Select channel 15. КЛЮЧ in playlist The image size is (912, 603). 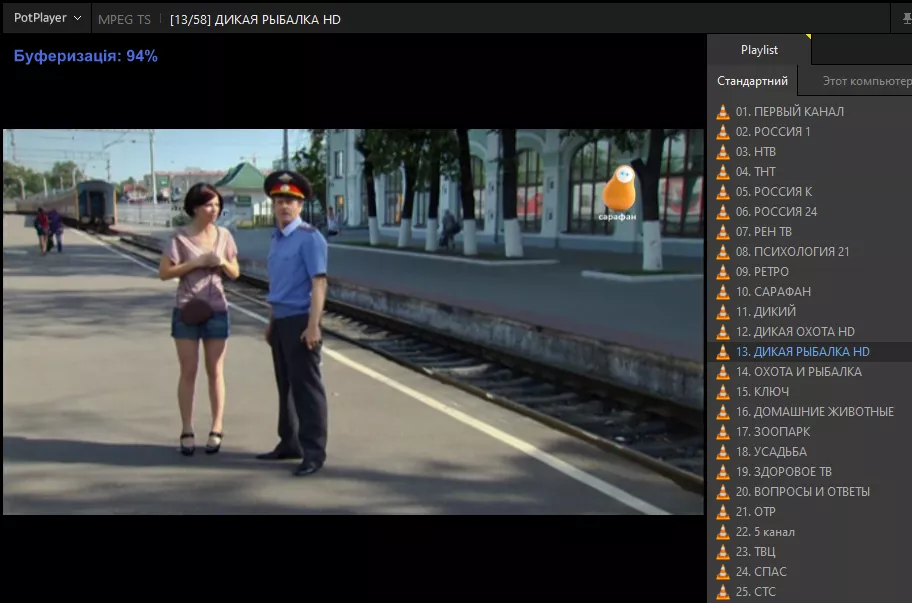click(810, 392)
